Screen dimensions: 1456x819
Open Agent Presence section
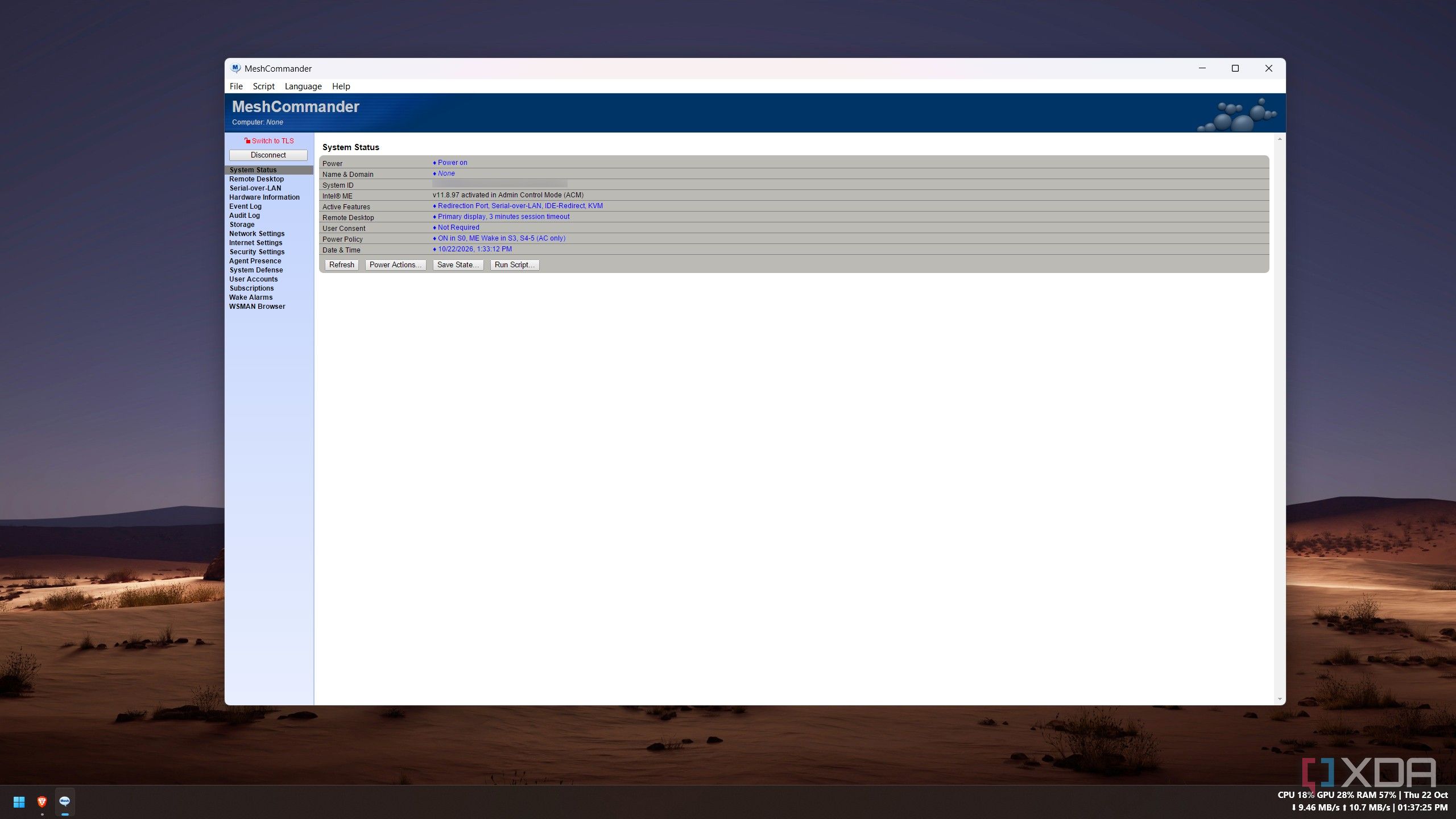(255, 261)
